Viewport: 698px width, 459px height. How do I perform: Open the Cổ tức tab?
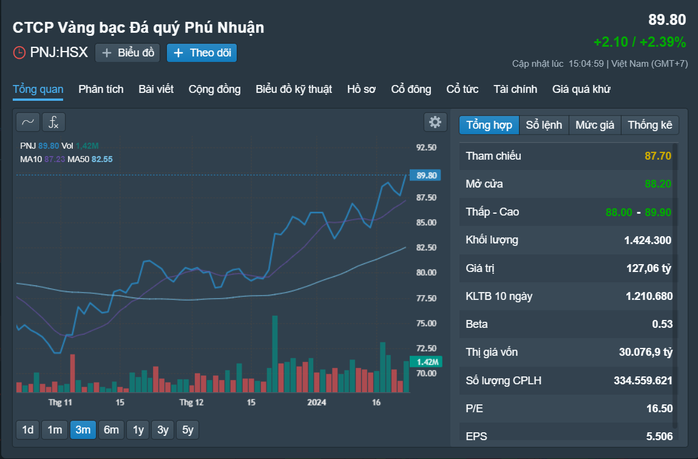(462, 89)
